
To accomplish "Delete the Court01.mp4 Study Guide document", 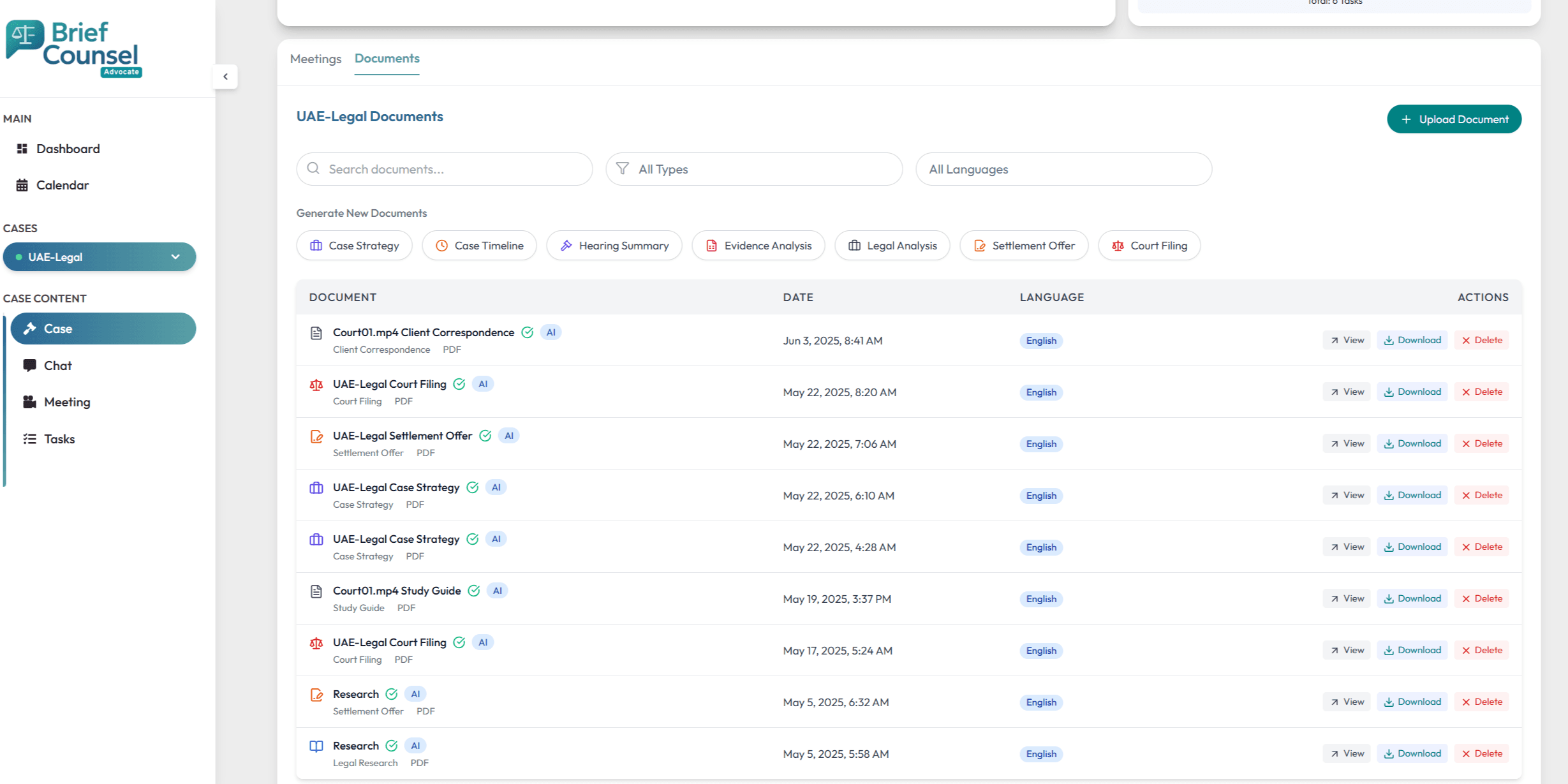I will [x=1481, y=598].
